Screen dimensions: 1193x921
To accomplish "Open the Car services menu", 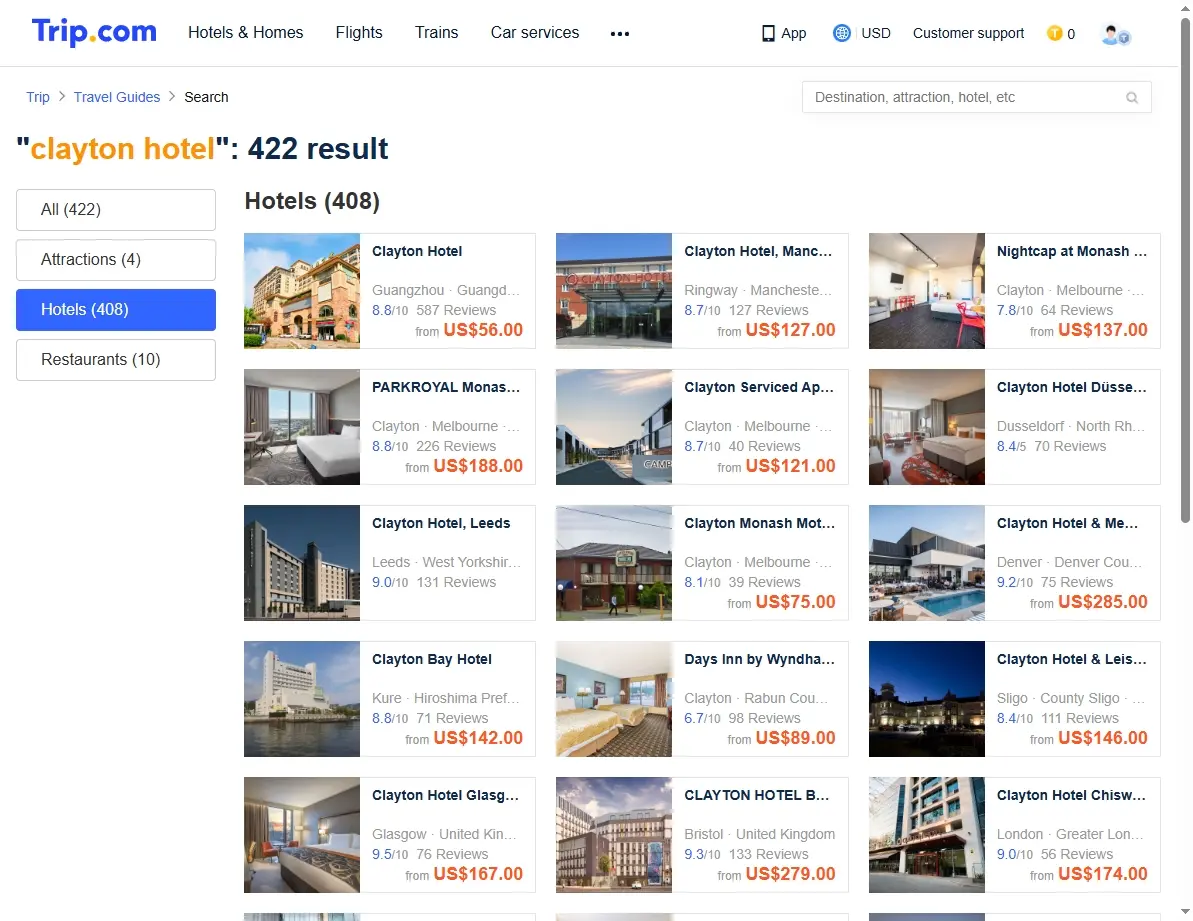I will 535,33.
